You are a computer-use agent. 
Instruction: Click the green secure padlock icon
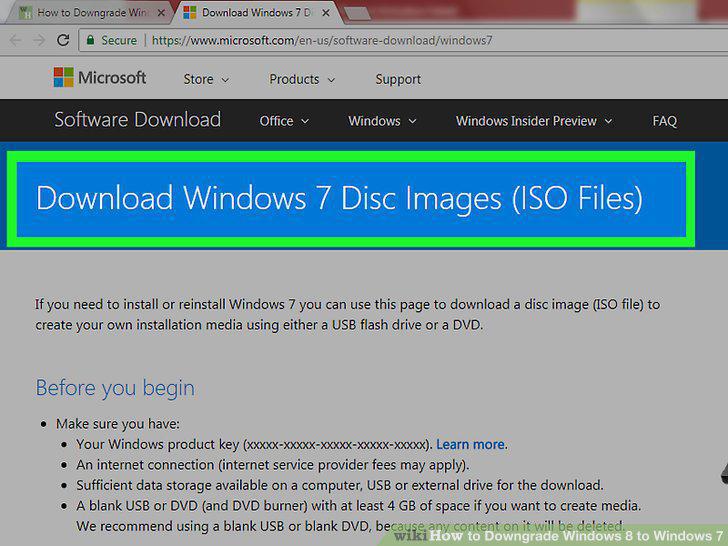tap(91, 40)
